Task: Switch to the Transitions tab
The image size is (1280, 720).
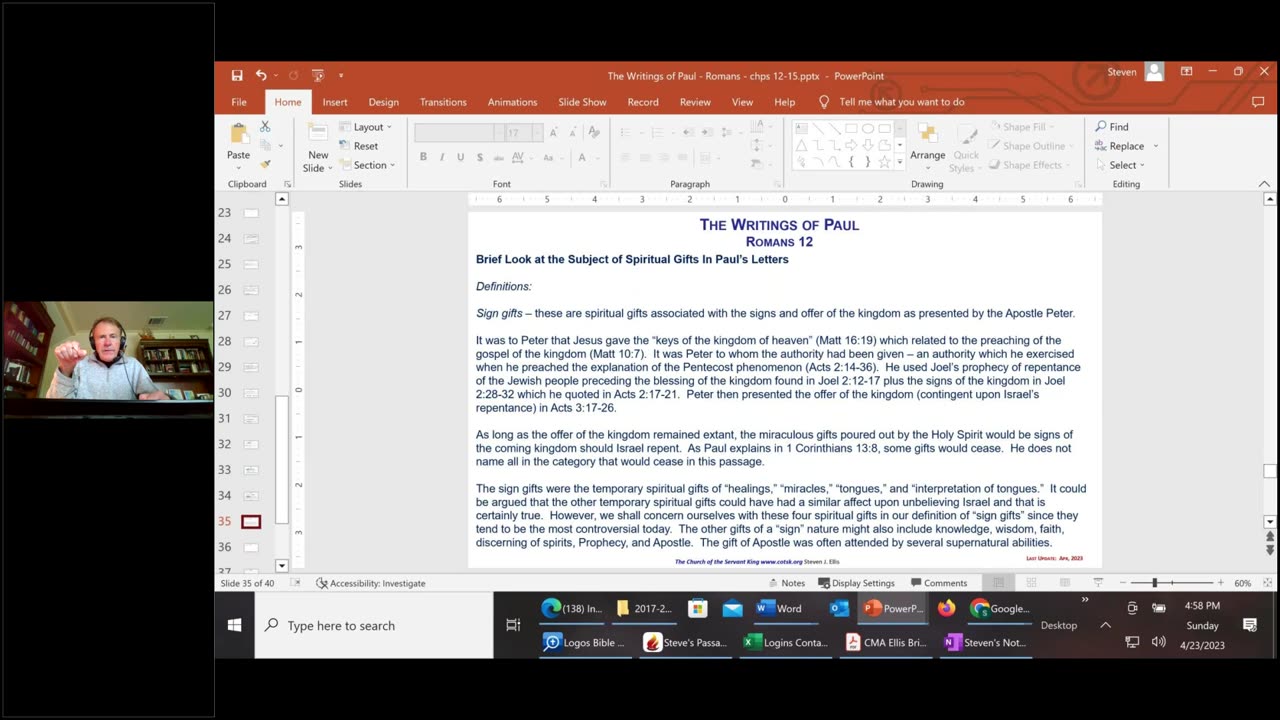Action: pos(443,102)
